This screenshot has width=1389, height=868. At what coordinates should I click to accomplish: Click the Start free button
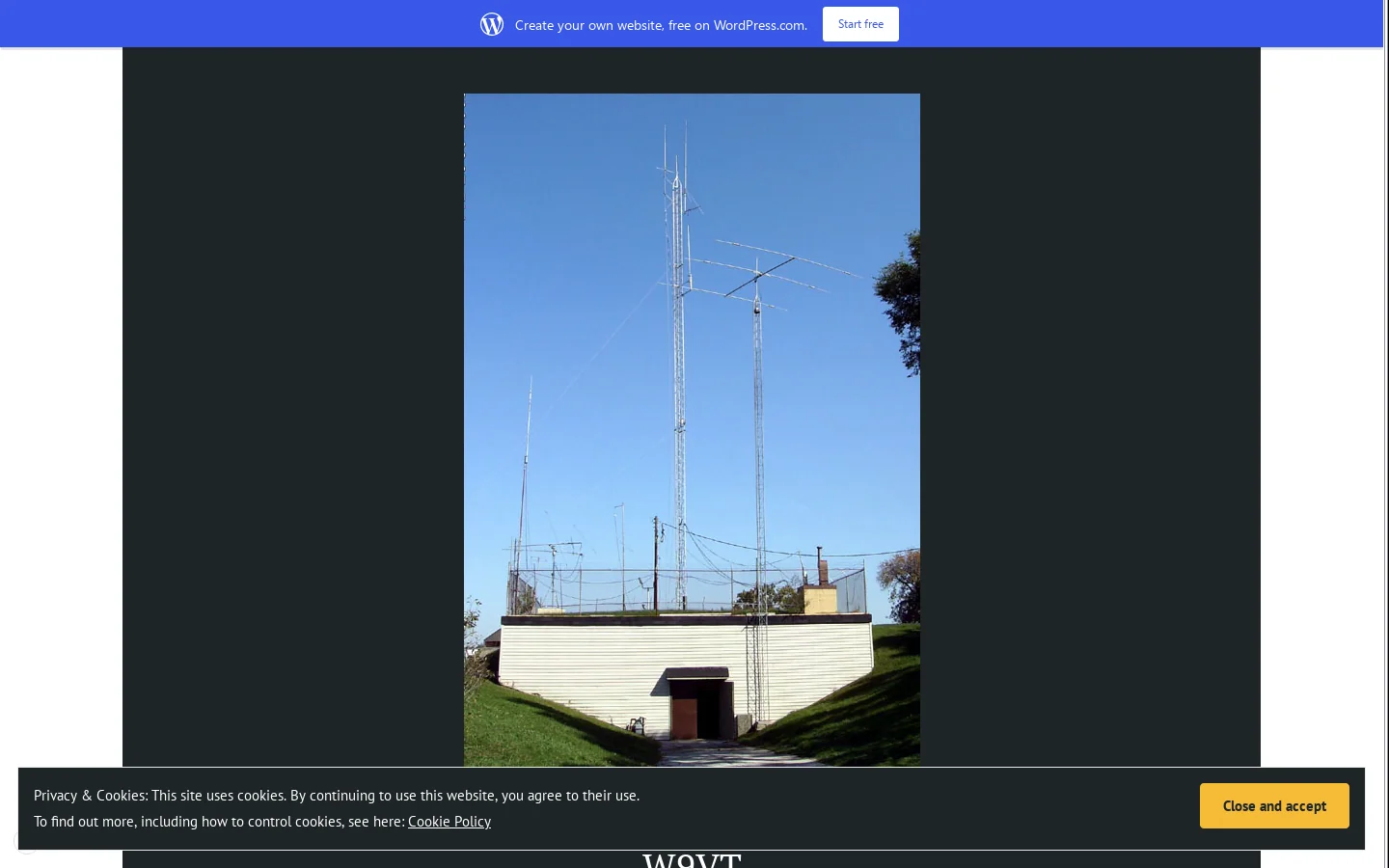(x=860, y=24)
